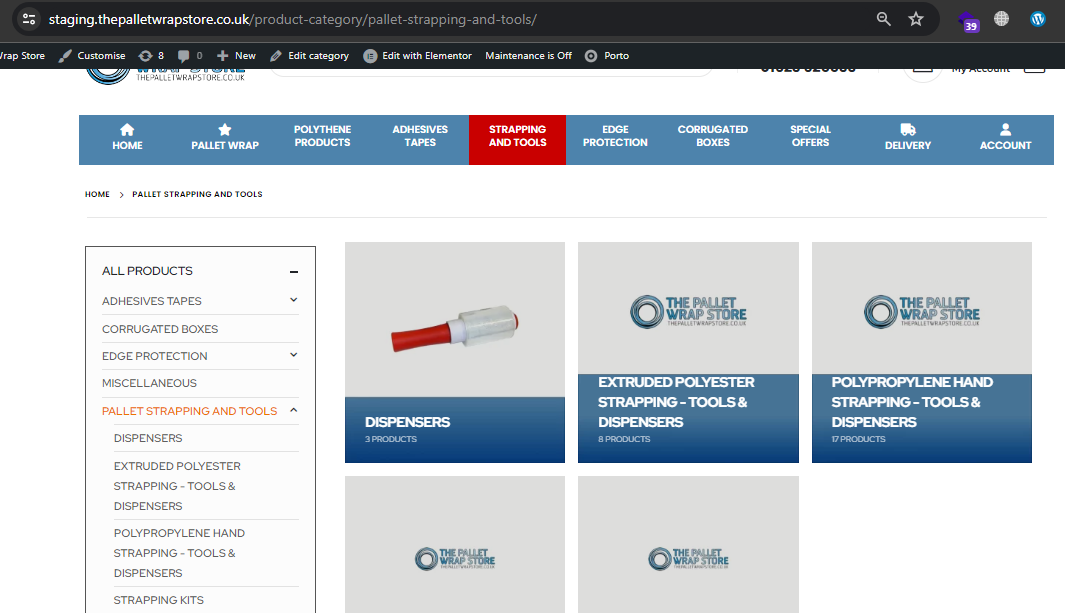Open Extruded Polyester Strapping sidebar subcategory
The width and height of the screenshot is (1065, 613).
[177, 486]
